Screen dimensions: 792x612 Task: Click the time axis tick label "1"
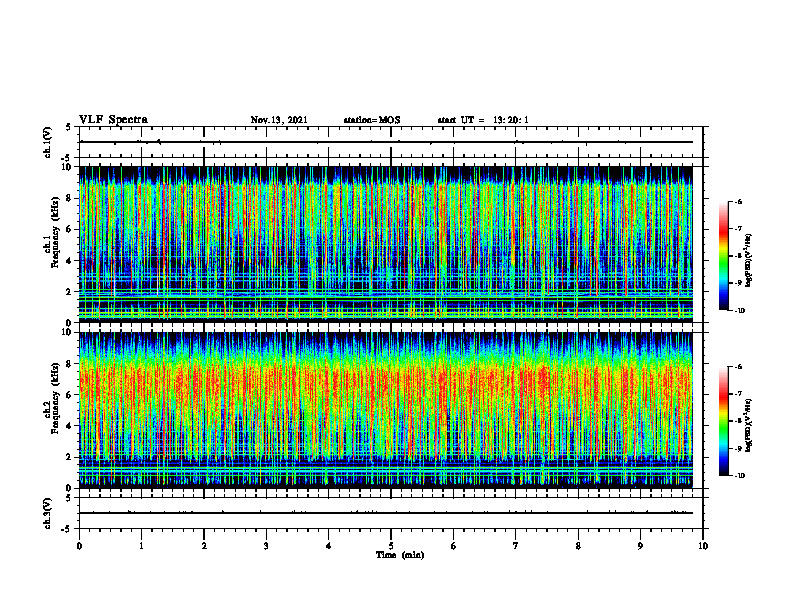pyautogui.click(x=141, y=546)
